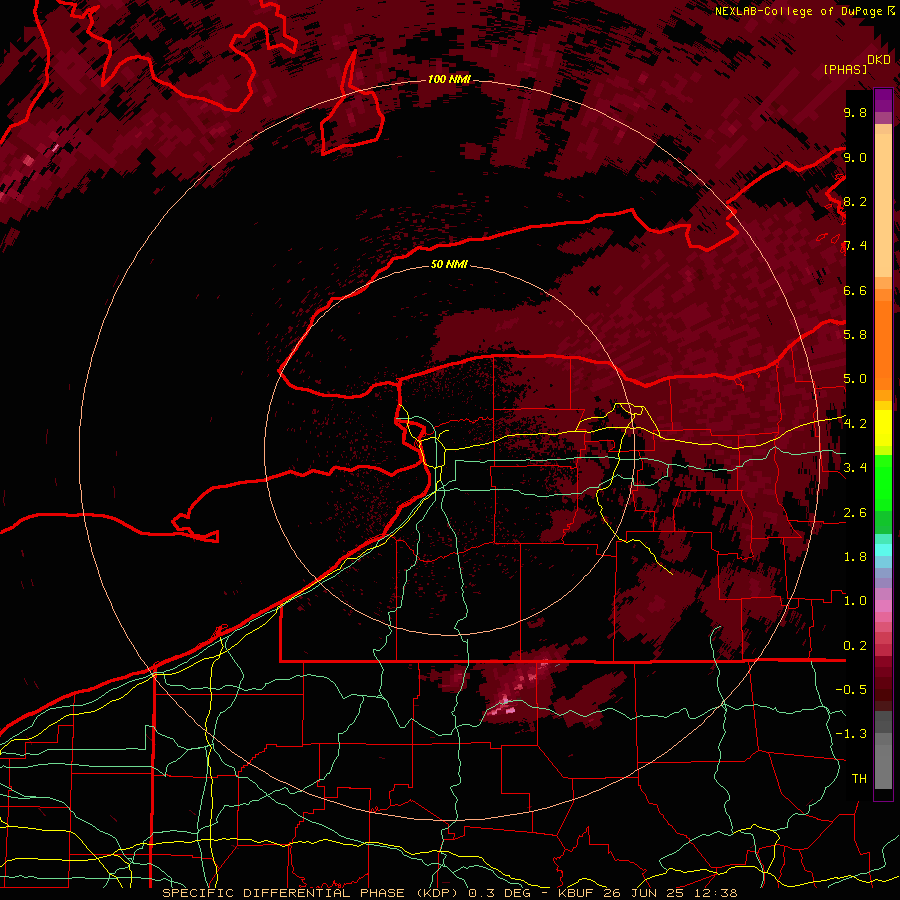Click the 5.0 value on the color scale
Viewport: 900px width, 900px height.
(x=855, y=379)
